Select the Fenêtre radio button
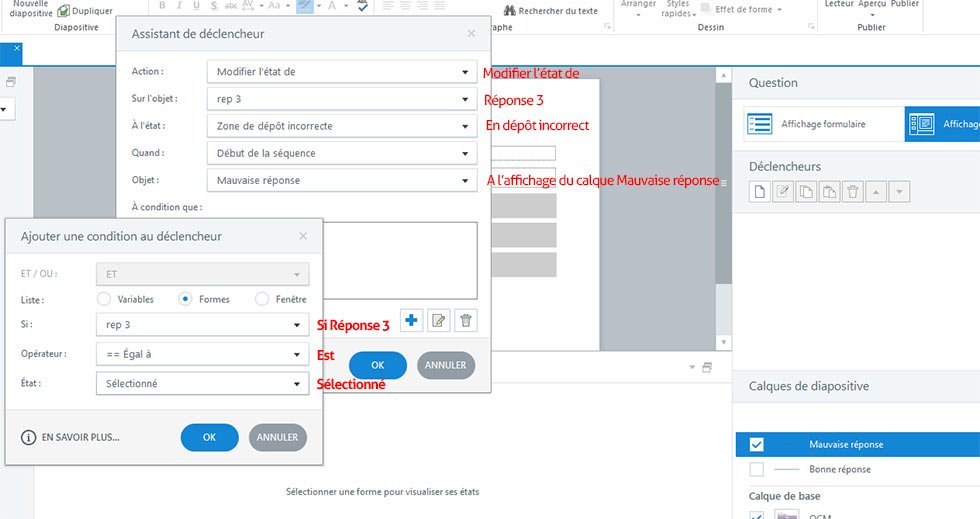The height and width of the screenshot is (519, 980). pos(262,299)
